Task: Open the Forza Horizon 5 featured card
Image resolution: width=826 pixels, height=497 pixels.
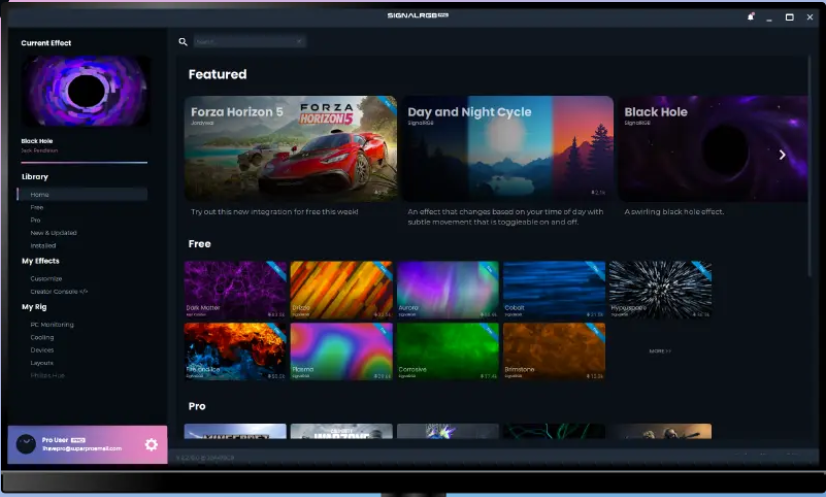Action: click(x=291, y=149)
